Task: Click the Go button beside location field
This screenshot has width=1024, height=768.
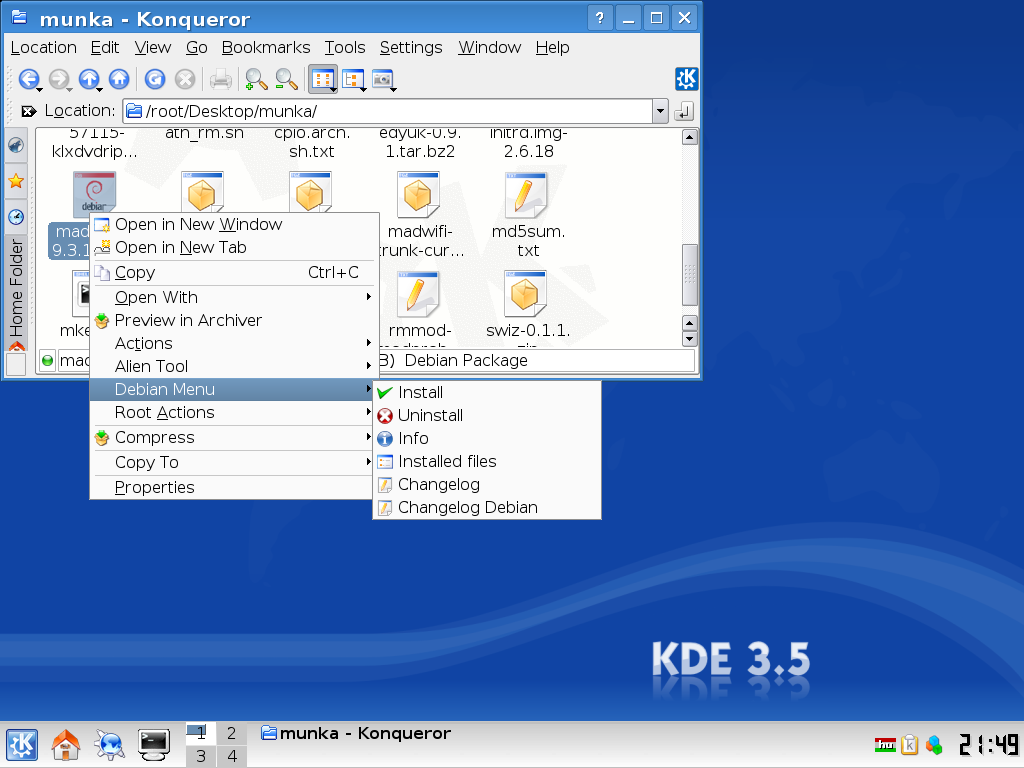Action: pos(684,112)
